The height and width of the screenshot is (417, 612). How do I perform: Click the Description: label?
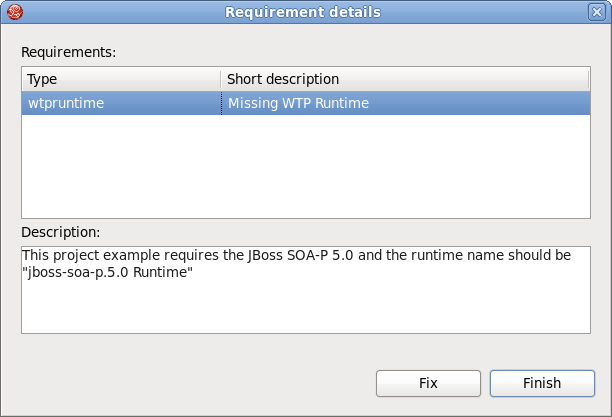tap(61, 231)
